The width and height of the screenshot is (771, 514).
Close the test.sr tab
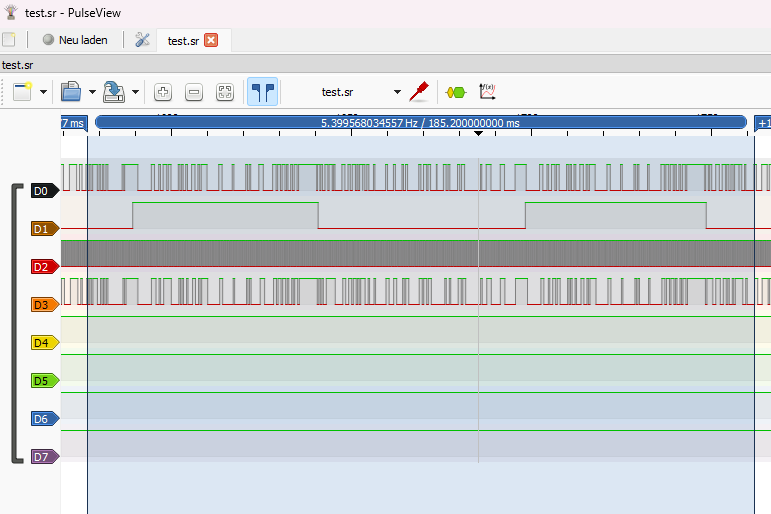(x=211, y=40)
